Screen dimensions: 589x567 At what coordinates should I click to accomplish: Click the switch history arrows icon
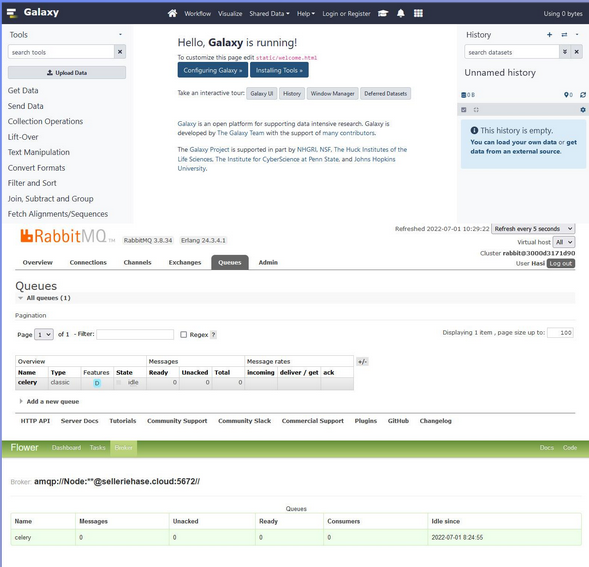click(564, 35)
